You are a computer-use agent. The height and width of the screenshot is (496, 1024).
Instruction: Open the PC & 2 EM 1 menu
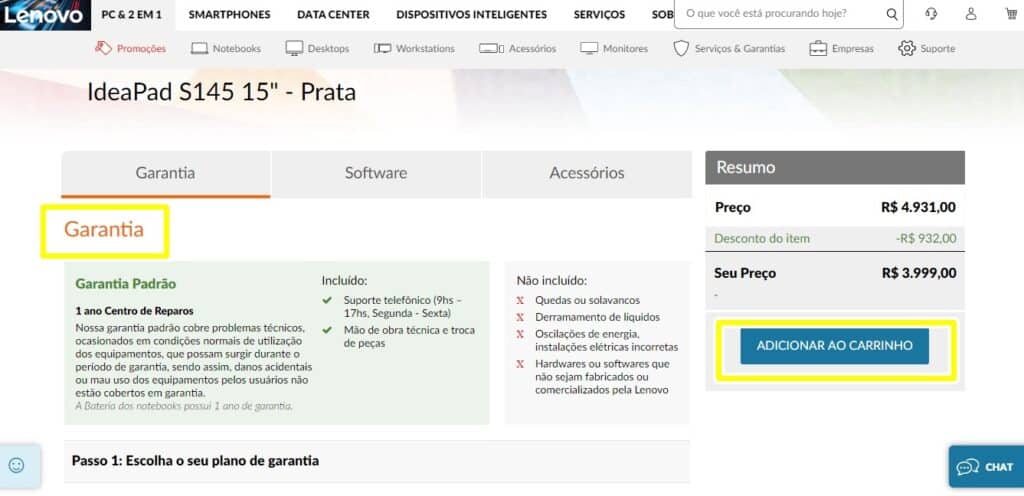click(x=131, y=14)
